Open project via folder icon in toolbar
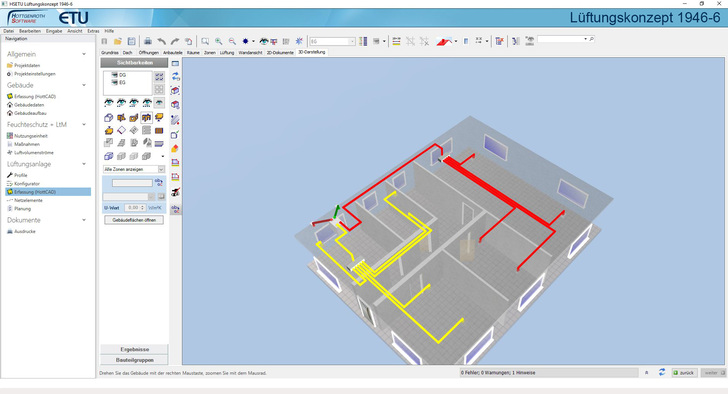Screen dimensions: 728x394 coord(118,41)
